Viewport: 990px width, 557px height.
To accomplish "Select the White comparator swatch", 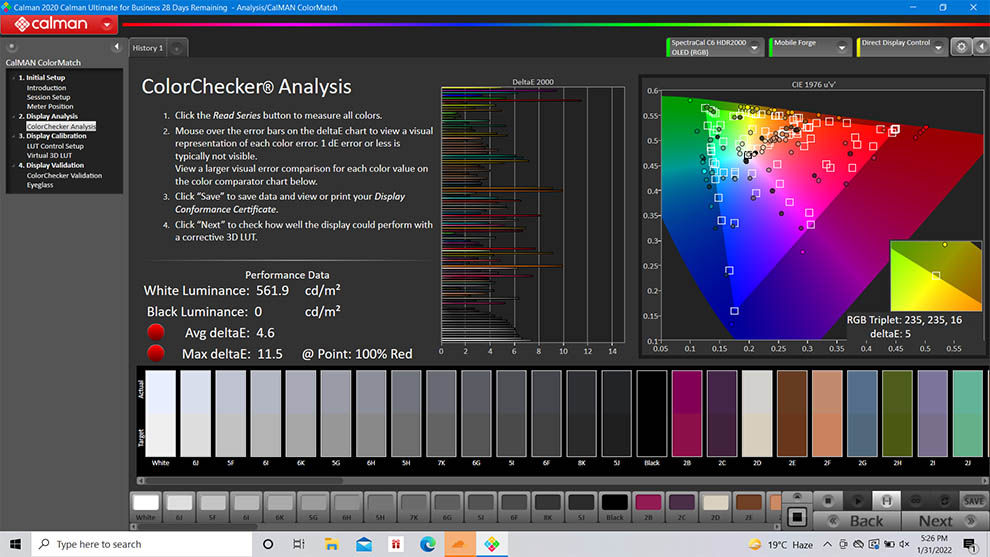I will (x=160, y=413).
